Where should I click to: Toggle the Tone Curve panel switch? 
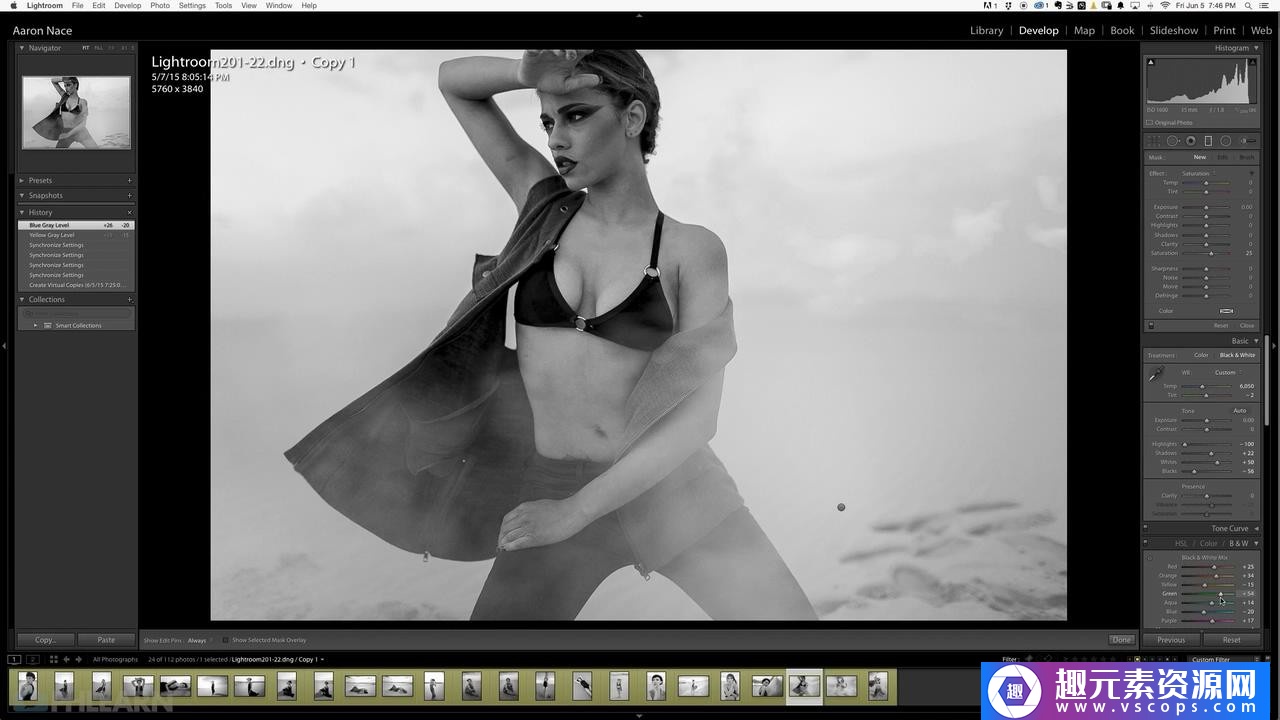pyautogui.click(x=1147, y=529)
